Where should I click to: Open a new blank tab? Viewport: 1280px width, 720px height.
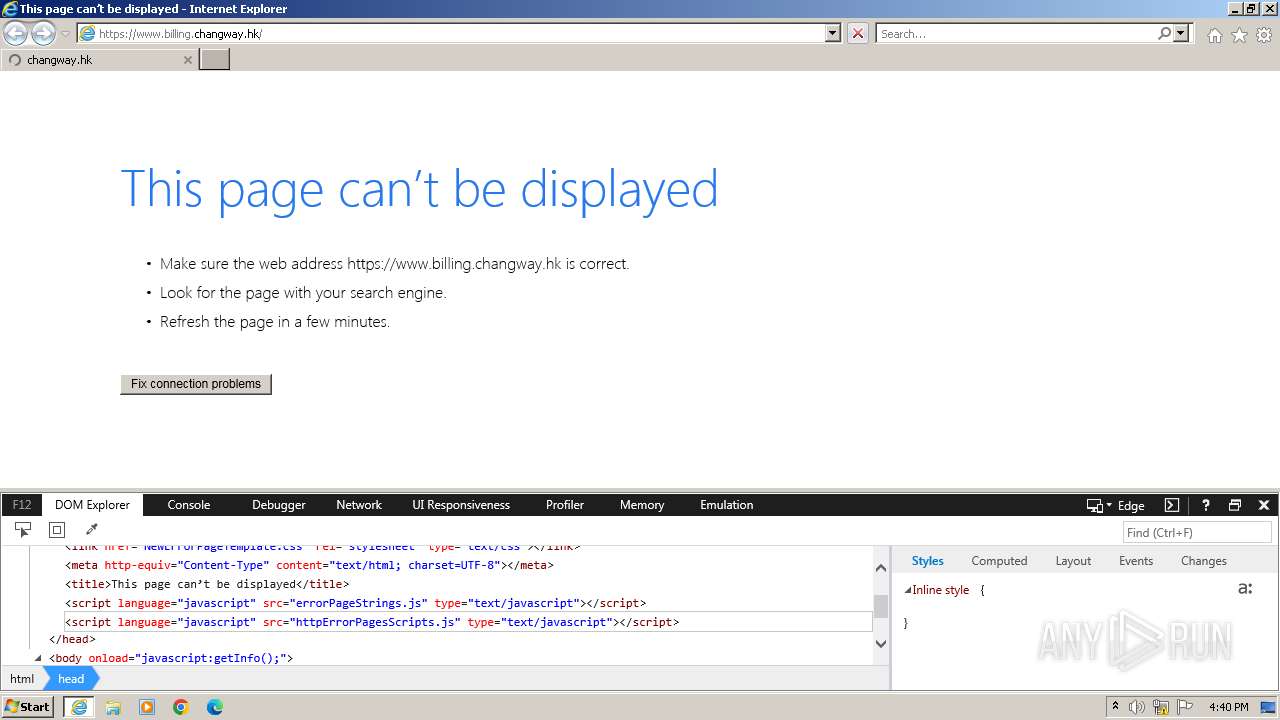(x=215, y=59)
